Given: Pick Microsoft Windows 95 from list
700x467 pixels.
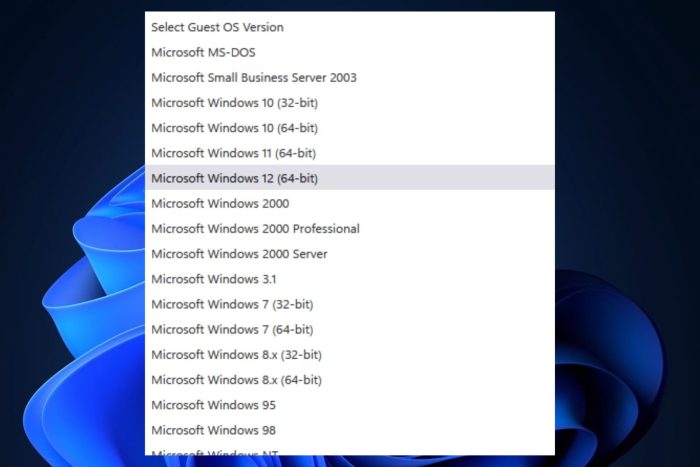Looking at the screenshot, I should click(x=350, y=405).
